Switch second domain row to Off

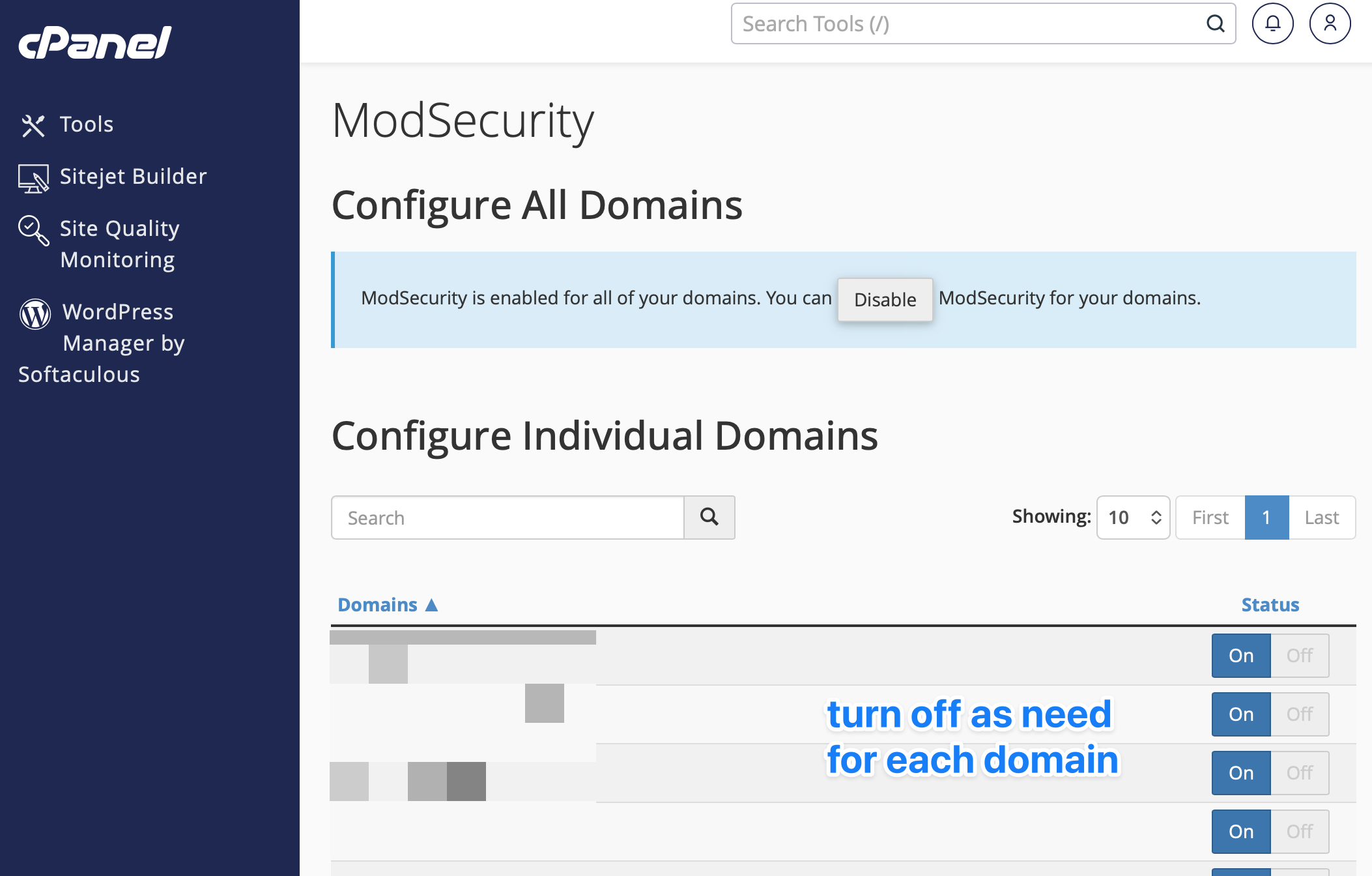click(1300, 714)
